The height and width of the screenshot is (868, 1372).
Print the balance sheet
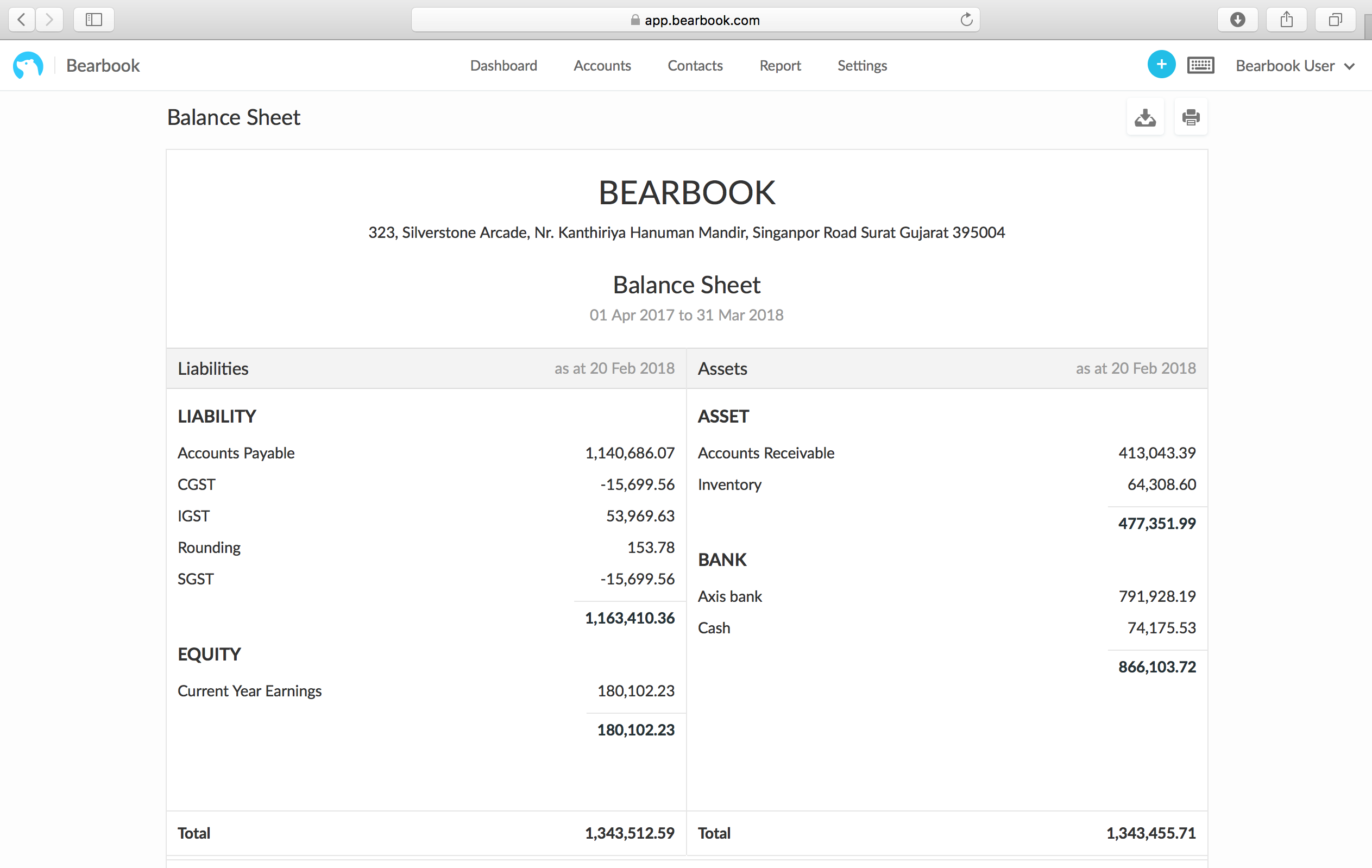1191,117
